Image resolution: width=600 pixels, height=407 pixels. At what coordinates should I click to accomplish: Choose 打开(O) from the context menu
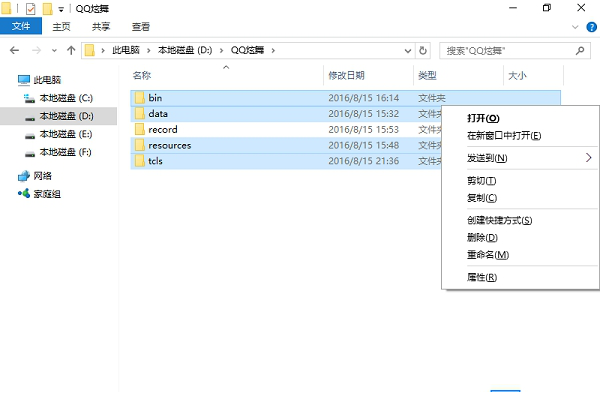pos(483,118)
